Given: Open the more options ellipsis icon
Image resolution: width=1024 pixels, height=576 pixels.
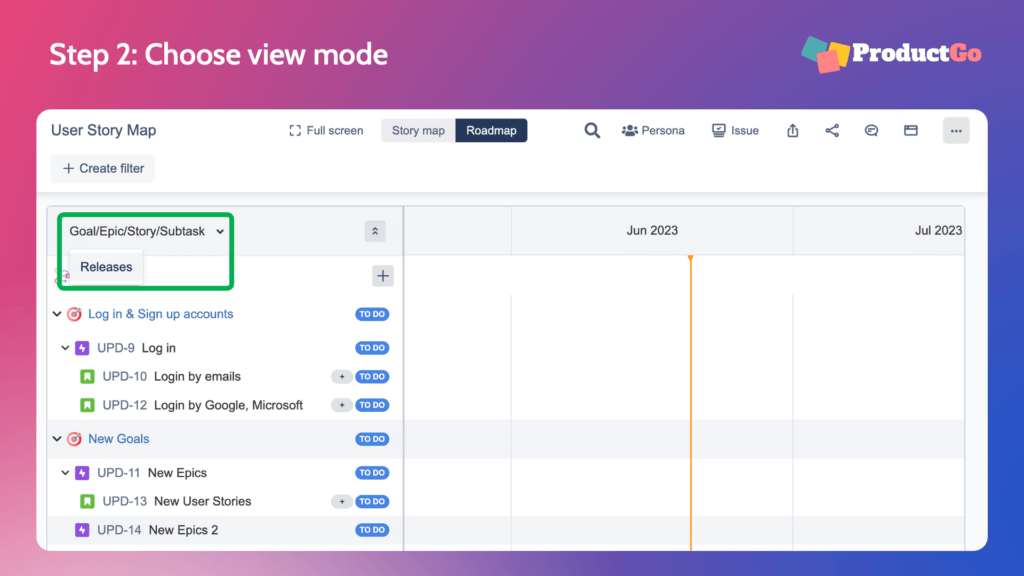Looking at the screenshot, I should click(955, 130).
